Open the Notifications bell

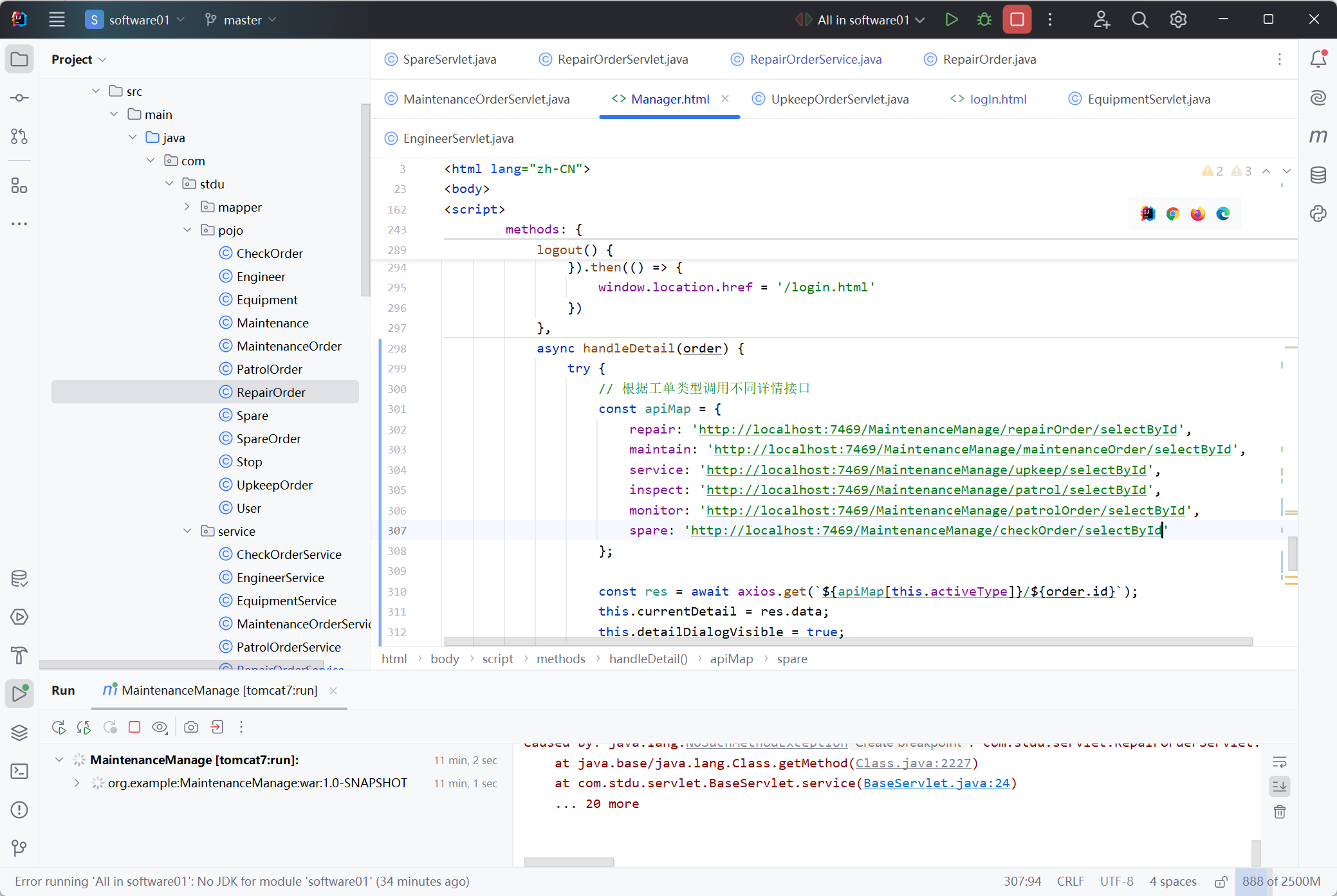(x=1318, y=59)
